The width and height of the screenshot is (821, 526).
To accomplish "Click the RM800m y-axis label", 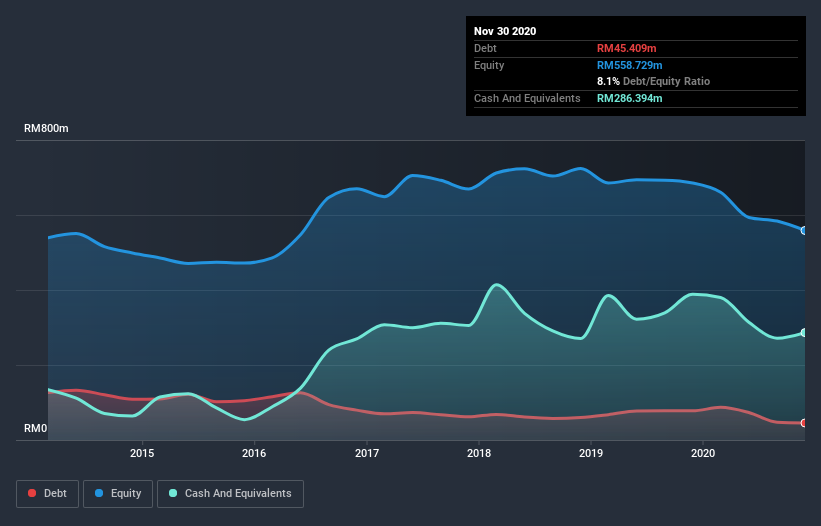I will (x=46, y=128).
